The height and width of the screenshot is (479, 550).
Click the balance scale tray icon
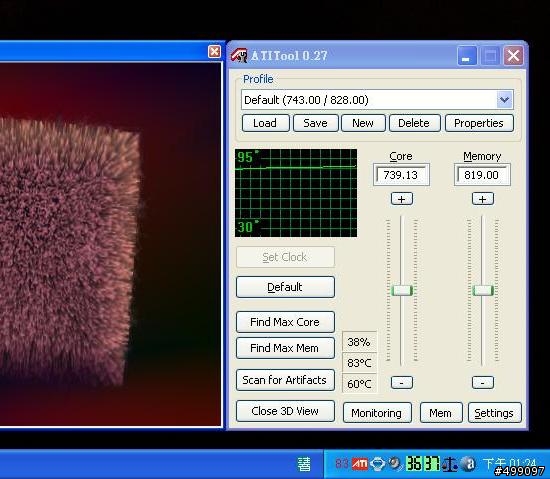pyautogui.click(x=449, y=464)
